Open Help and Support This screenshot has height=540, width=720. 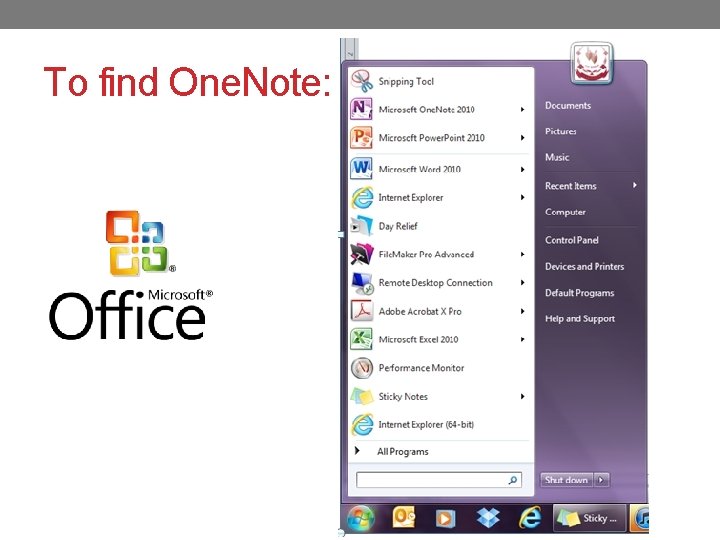pos(580,318)
